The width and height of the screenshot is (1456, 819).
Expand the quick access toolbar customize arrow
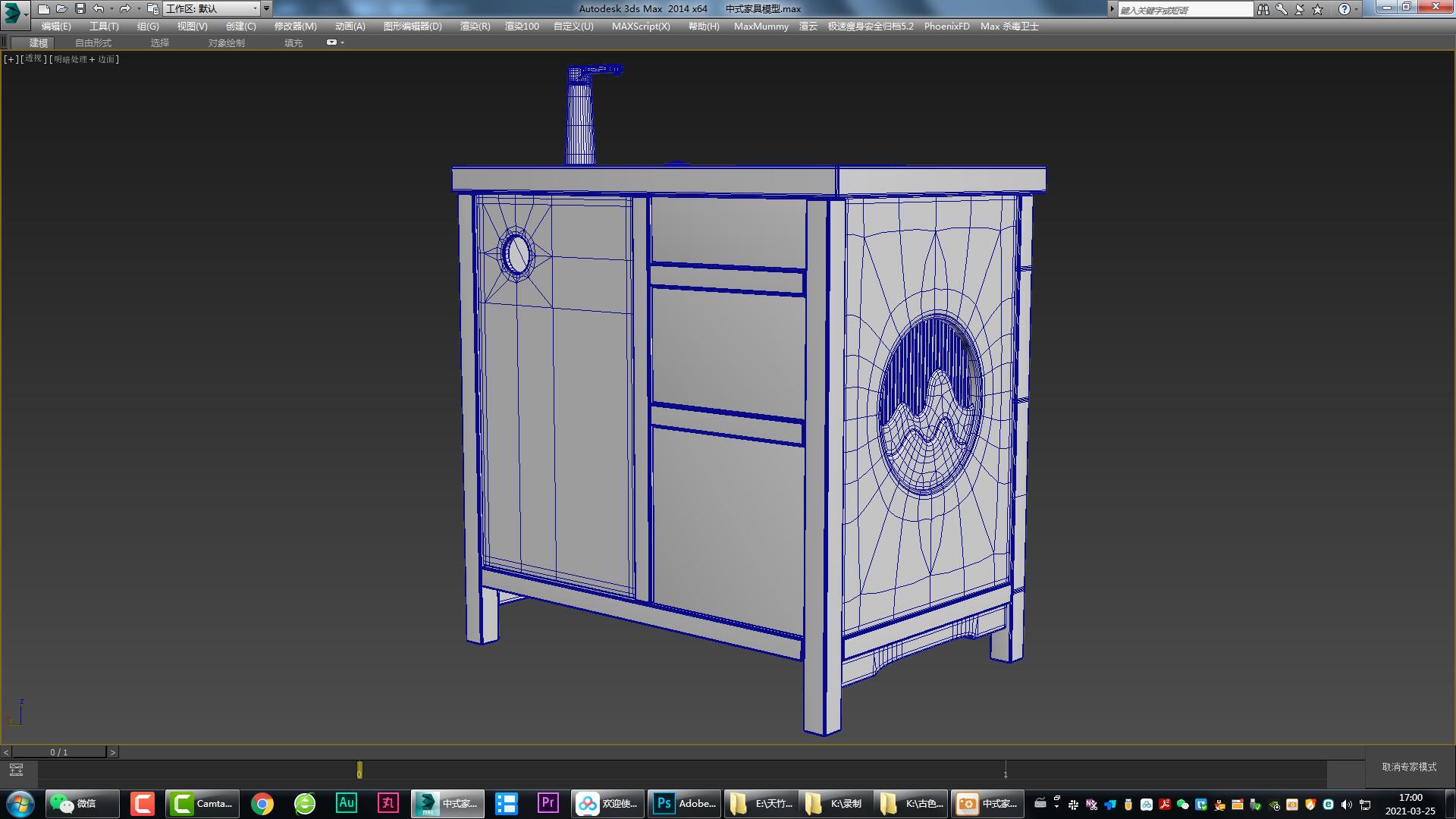pos(266,8)
